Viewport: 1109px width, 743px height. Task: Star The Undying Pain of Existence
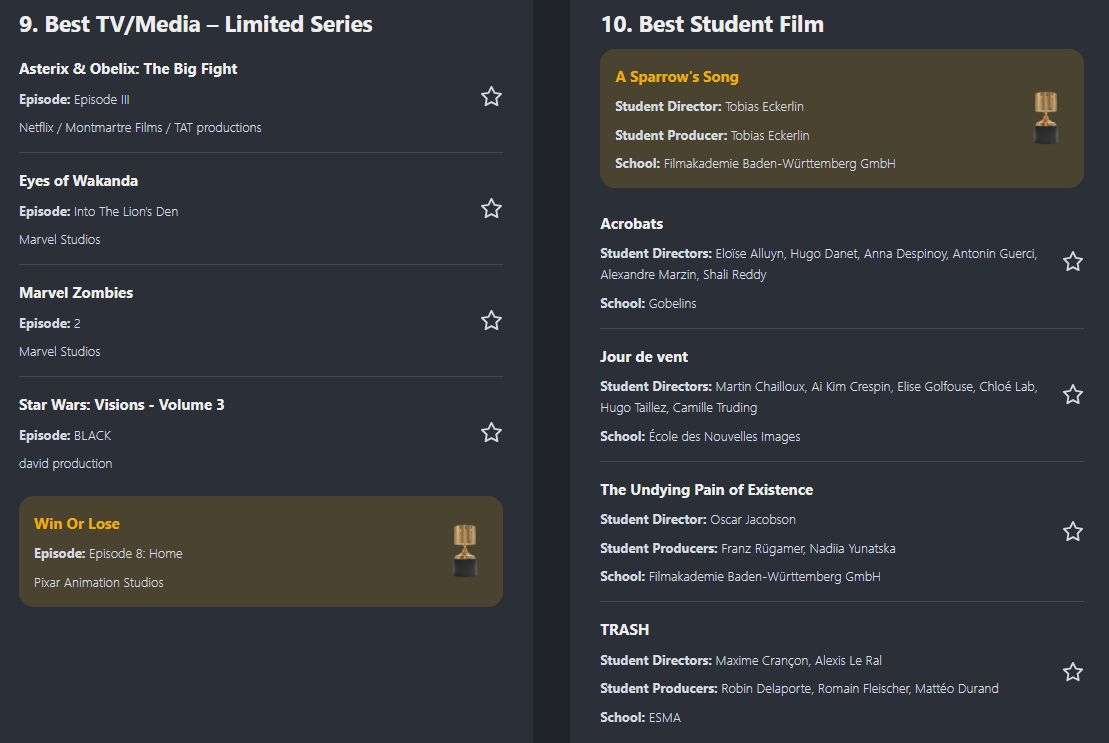pyautogui.click(x=1072, y=532)
